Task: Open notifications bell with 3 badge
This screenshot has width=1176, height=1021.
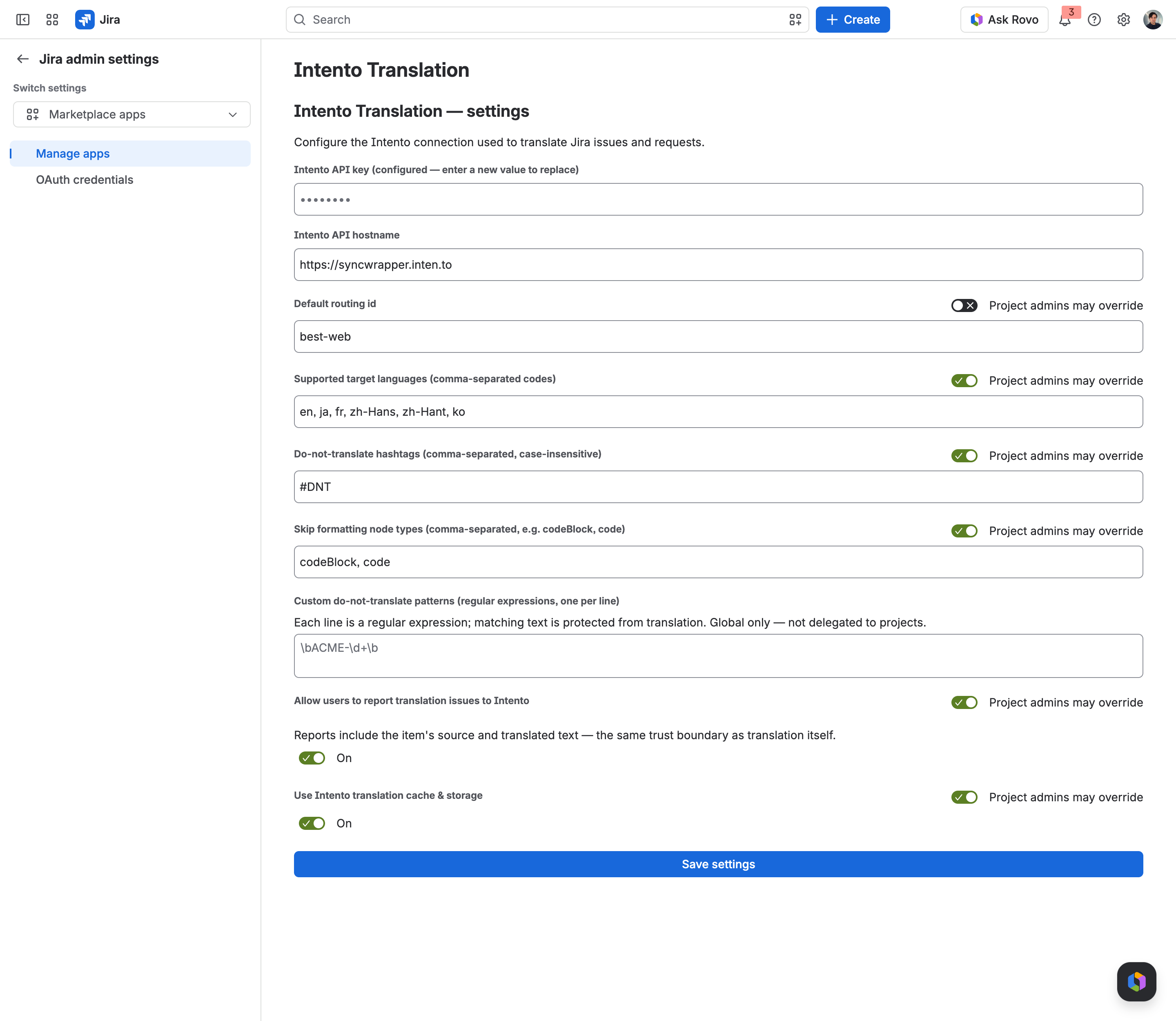Action: coord(1065,20)
